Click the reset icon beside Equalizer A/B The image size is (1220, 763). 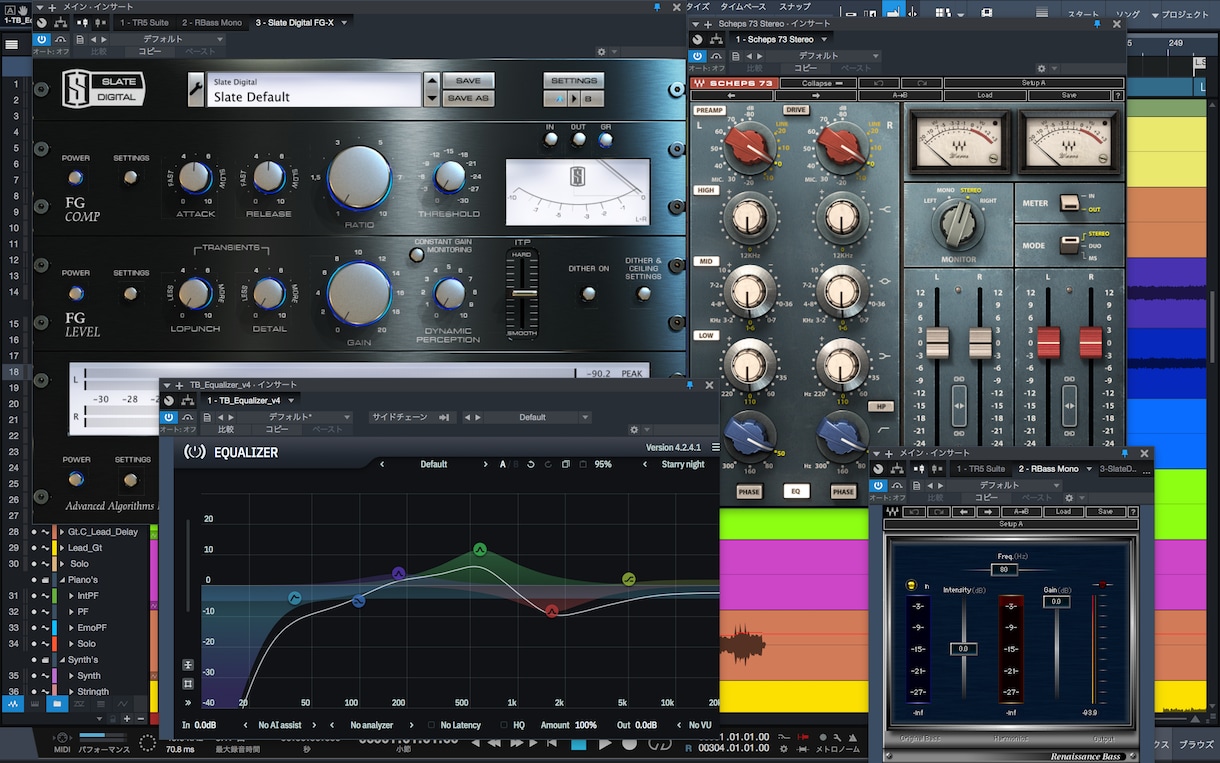(x=530, y=464)
